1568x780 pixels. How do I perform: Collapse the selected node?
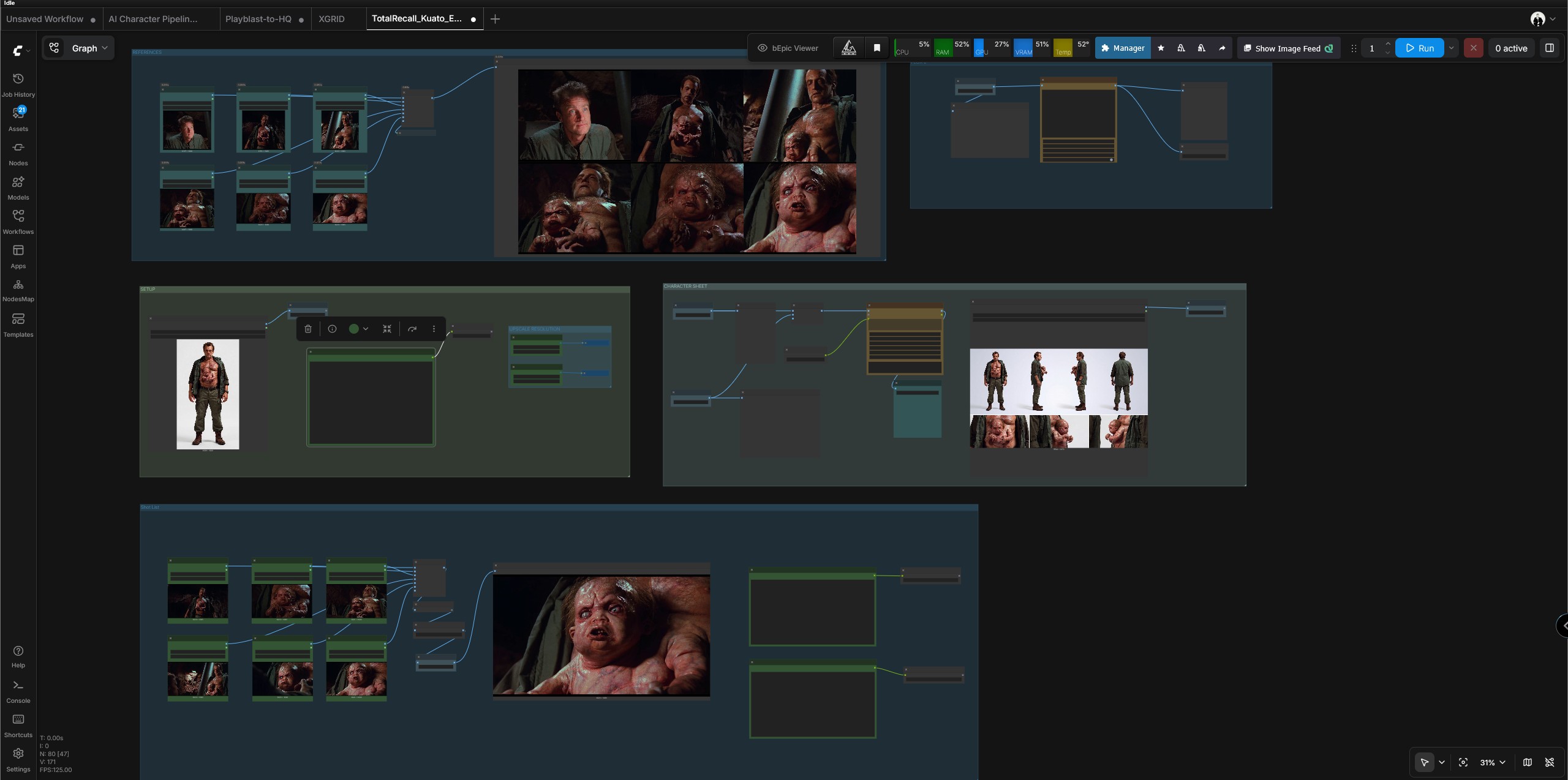tap(387, 329)
